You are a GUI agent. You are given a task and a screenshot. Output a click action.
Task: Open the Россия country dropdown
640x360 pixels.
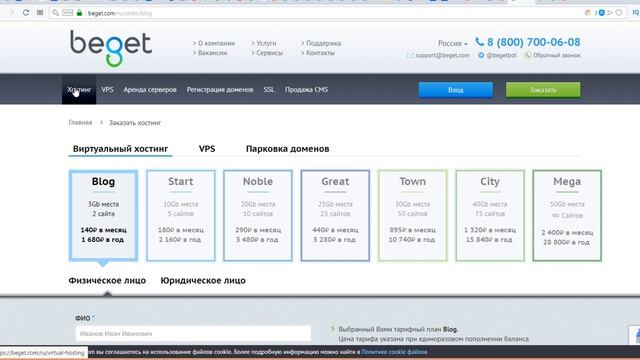tap(453, 43)
